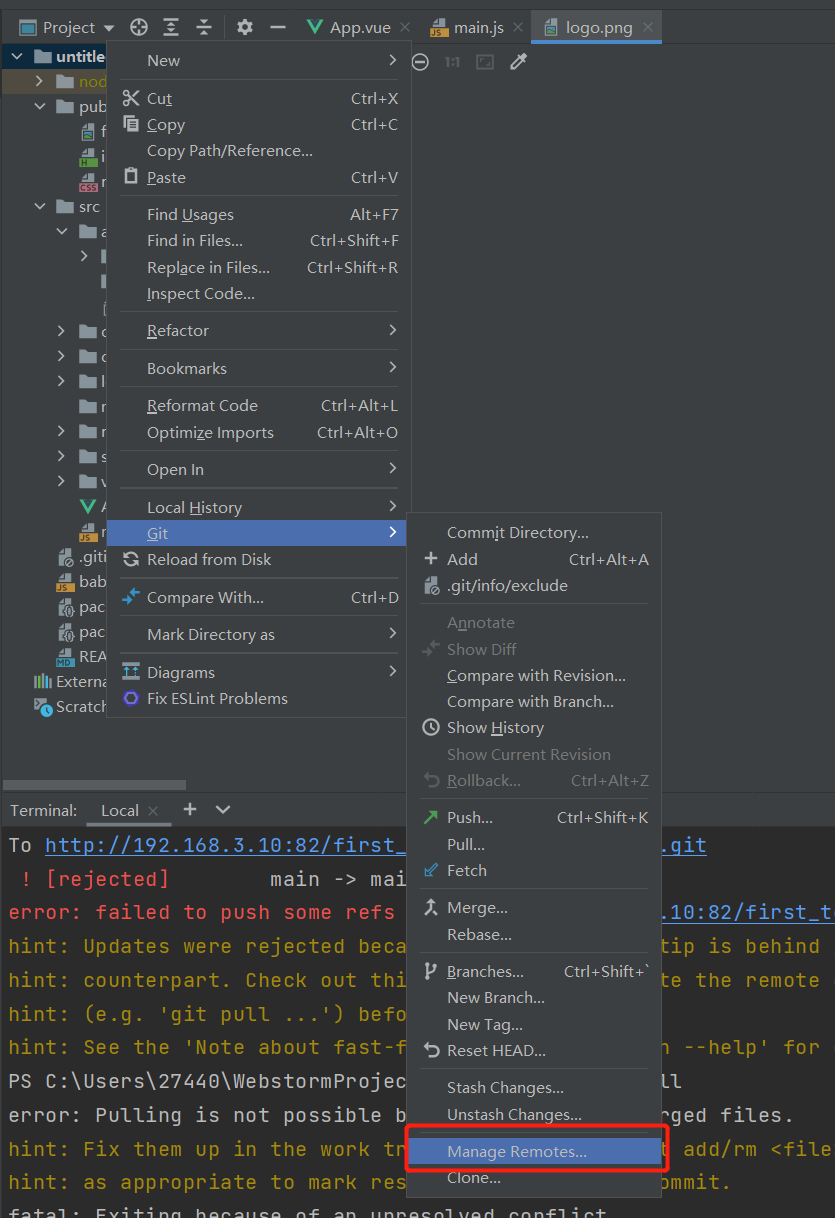
Task: Select Compare with Branch...
Action: click(x=534, y=701)
